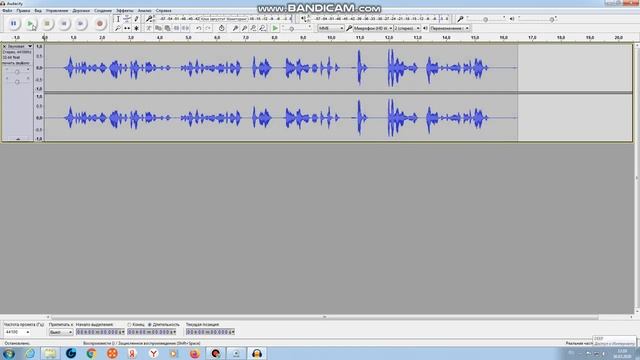Open the Микрофон recording device dropdown
Screen dimensions: 640x360
click(373, 28)
